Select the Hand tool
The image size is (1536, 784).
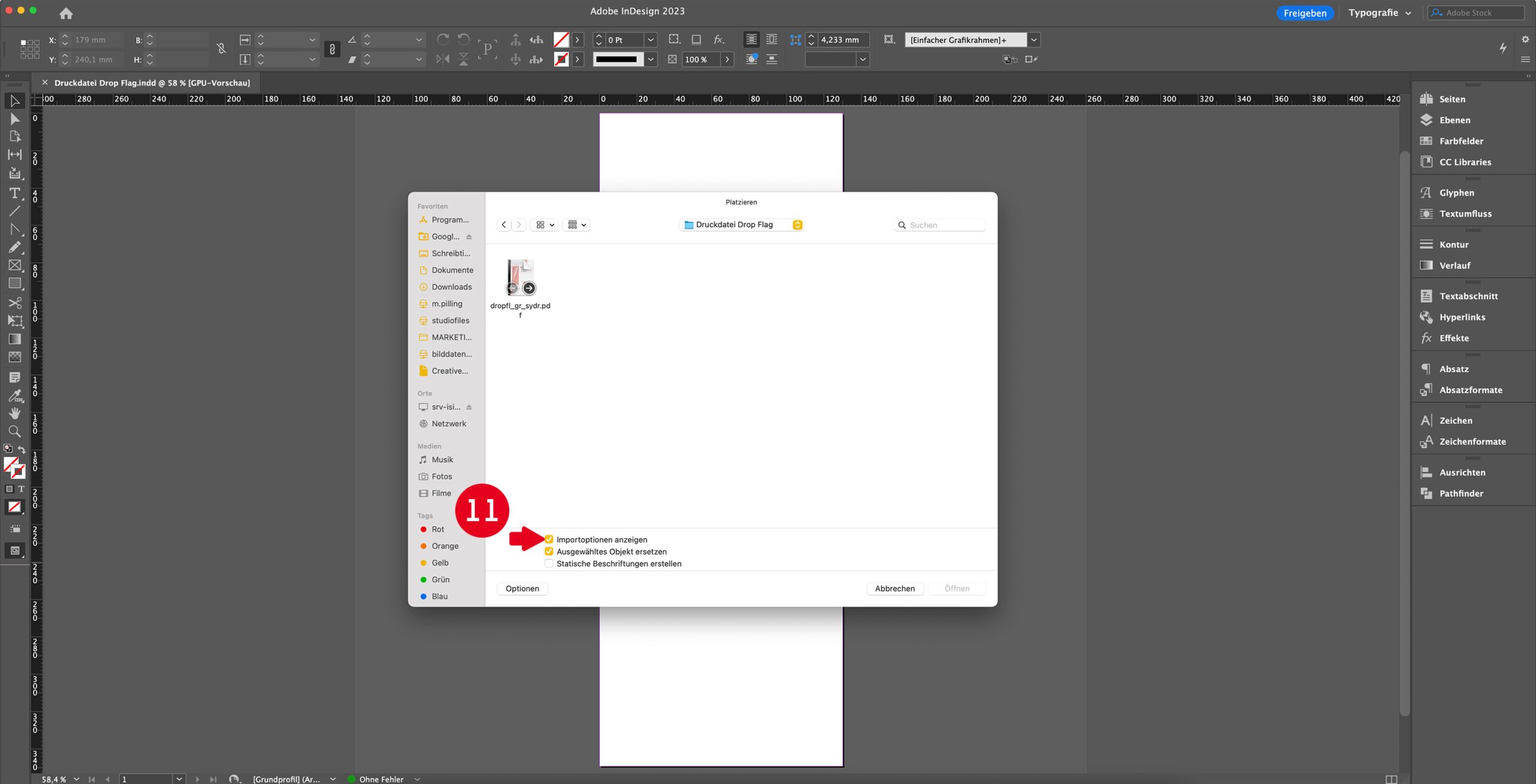coord(14,413)
